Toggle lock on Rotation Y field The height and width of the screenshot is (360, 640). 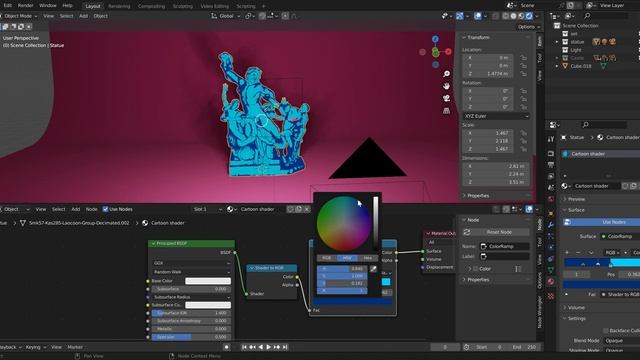tap(523, 99)
